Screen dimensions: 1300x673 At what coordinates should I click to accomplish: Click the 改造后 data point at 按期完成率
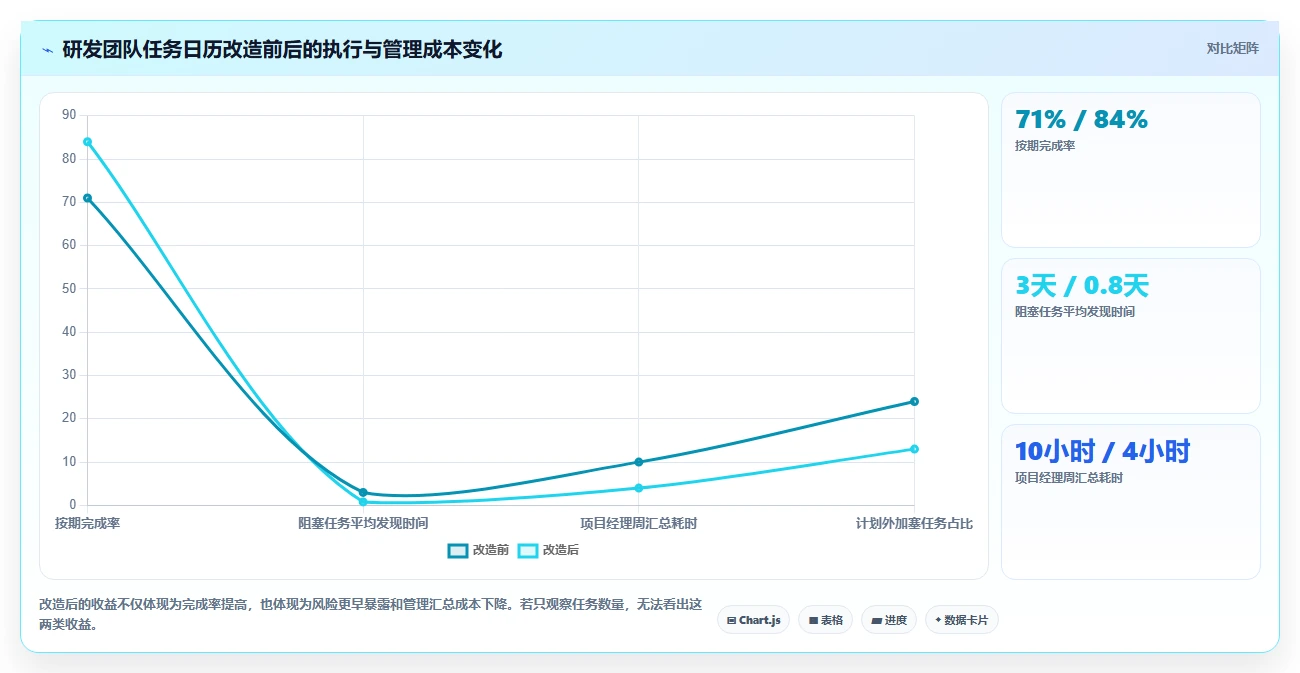click(x=88, y=142)
